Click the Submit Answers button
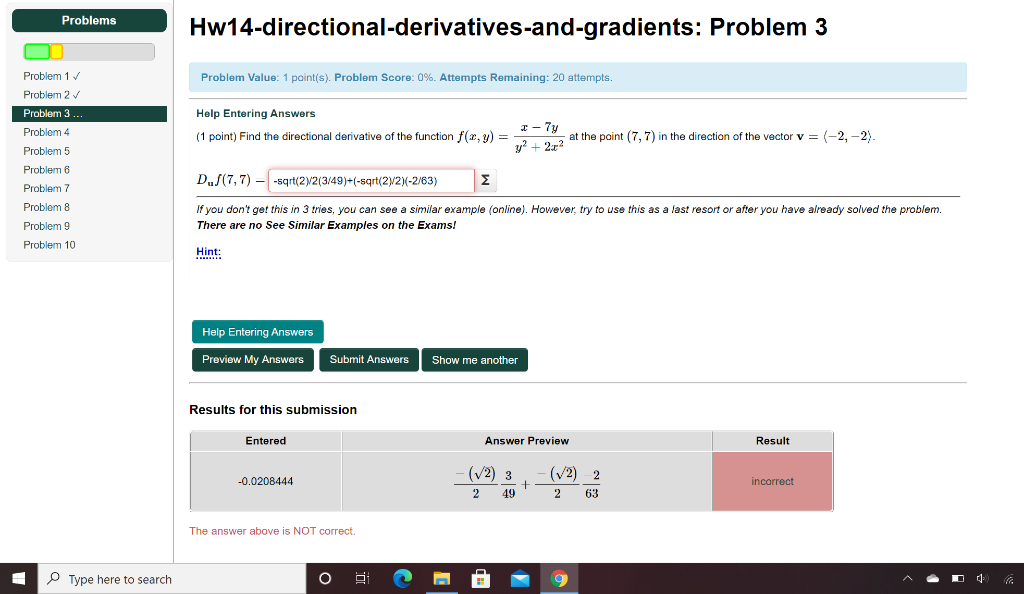The height and width of the screenshot is (594, 1024). (x=369, y=359)
